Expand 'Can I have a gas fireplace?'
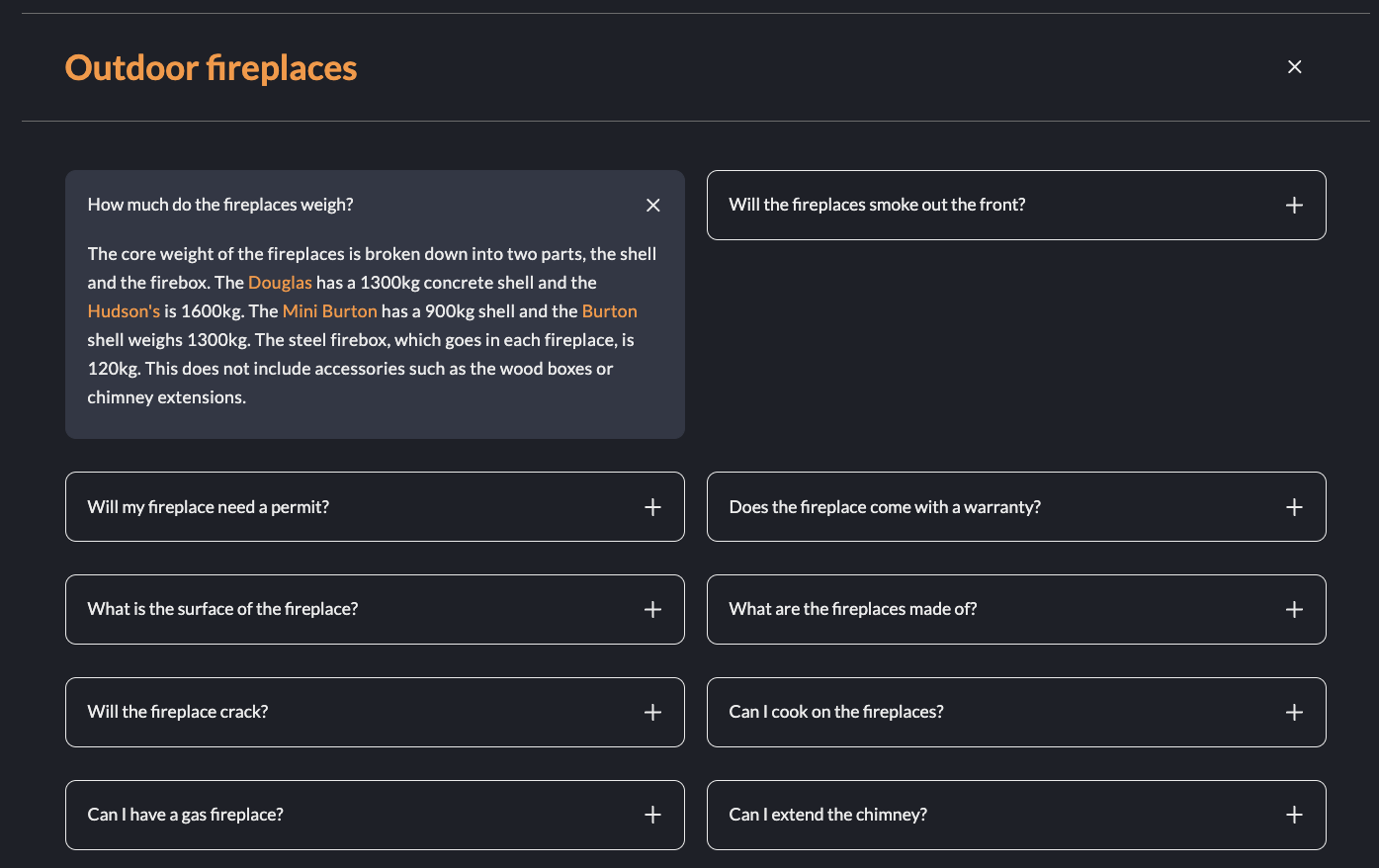Image resolution: width=1379 pixels, height=868 pixels. (186, 815)
